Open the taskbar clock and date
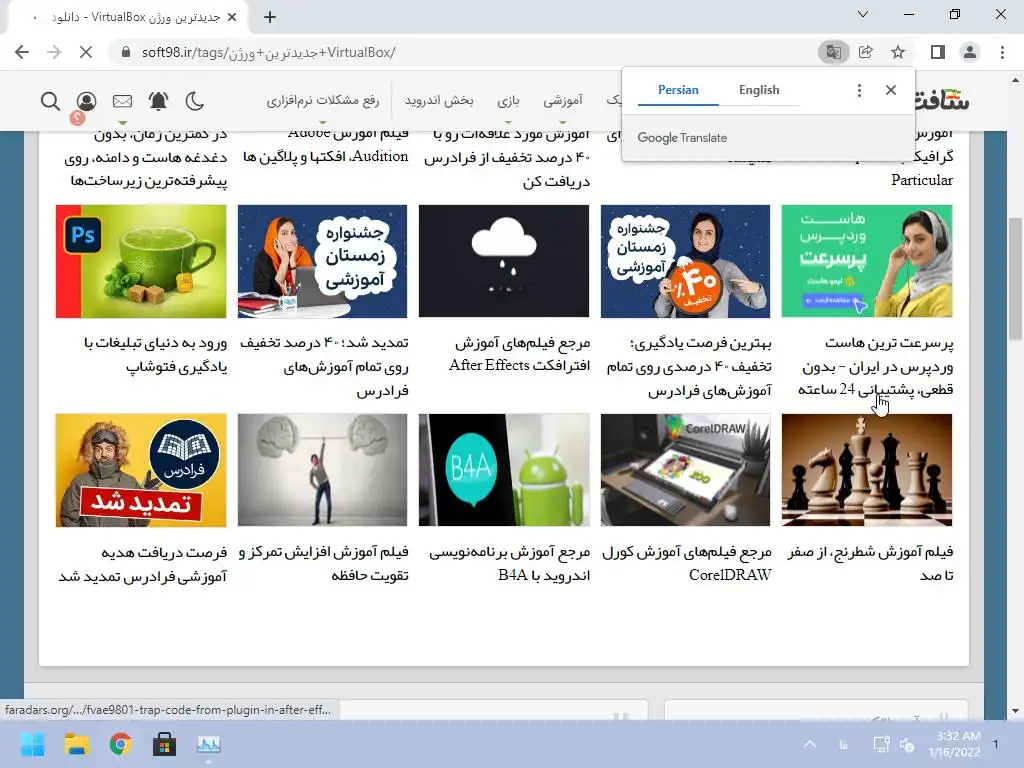1024x768 pixels. pyautogui.click(x=955, y=744)
